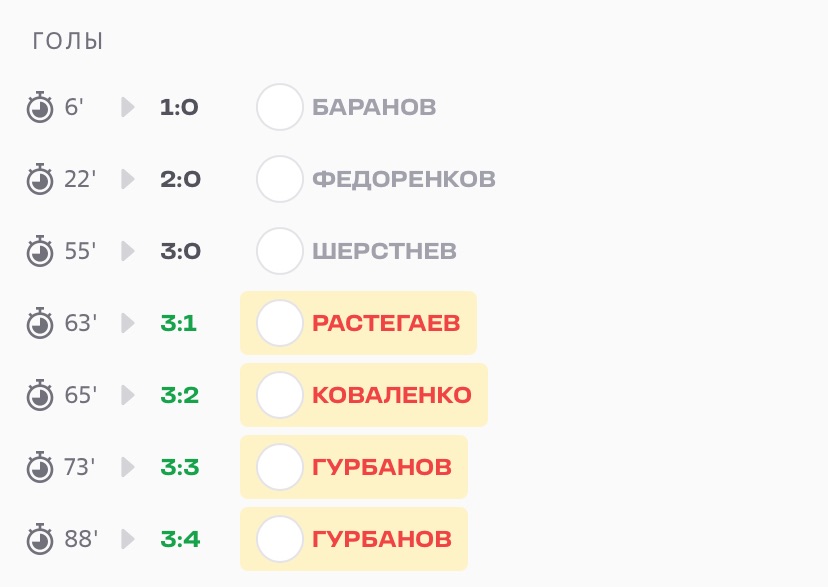
Task: Open player Федоренков's profile link
Action: coord(403,180)
